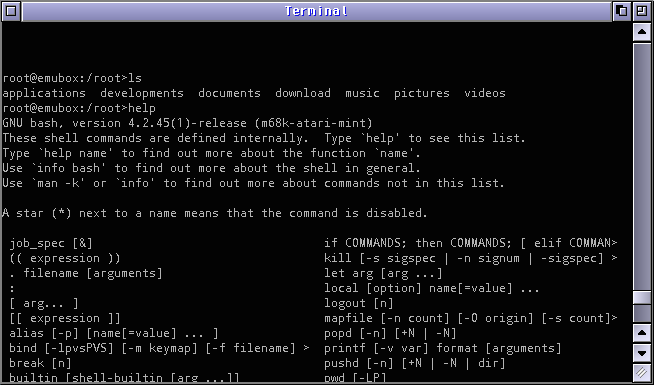Click the "Use `man -k' or `info'" line
This screenshot has width=654, height=385.
pos(253,184)
